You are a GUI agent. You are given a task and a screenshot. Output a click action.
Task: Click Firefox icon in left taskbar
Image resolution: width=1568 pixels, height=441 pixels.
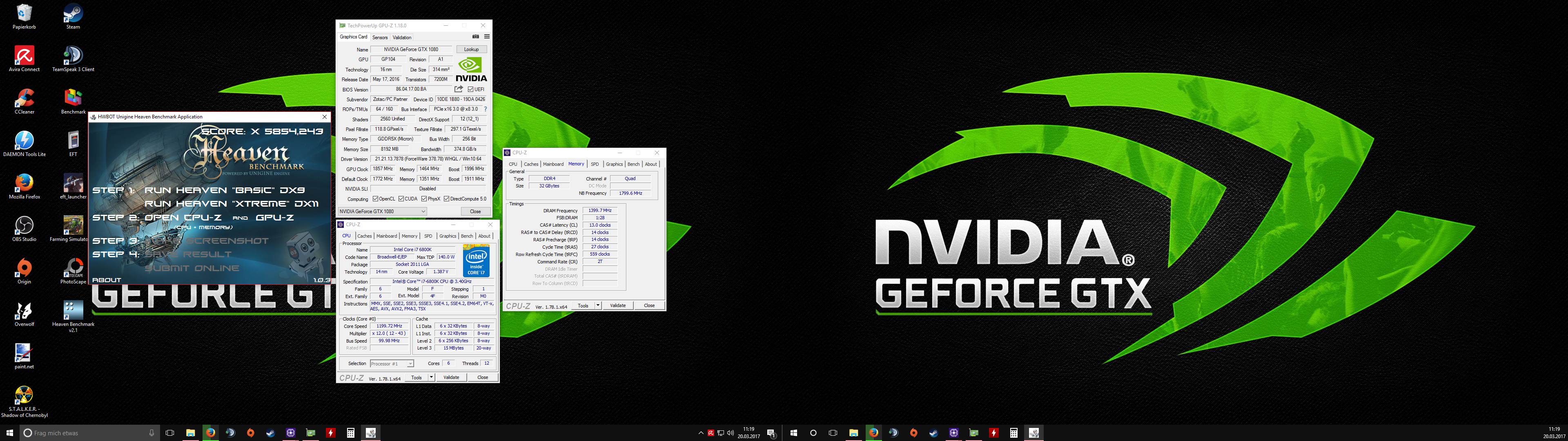[x=210, y=432]
